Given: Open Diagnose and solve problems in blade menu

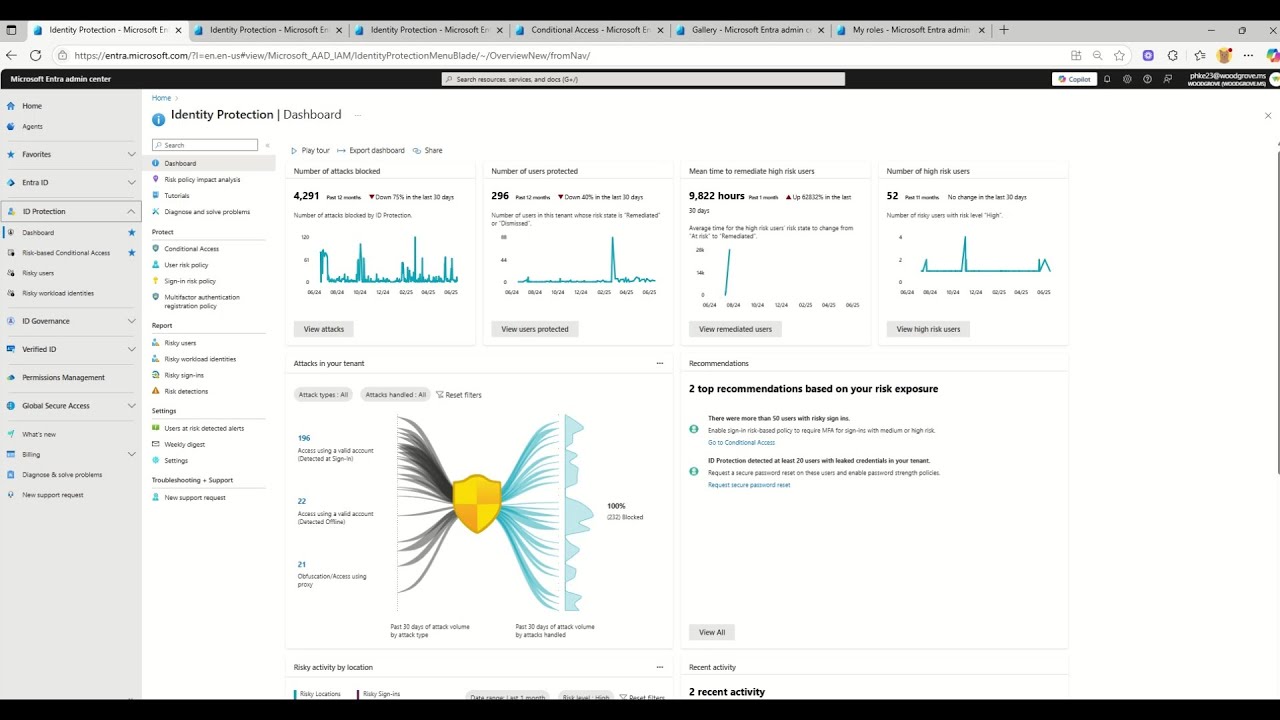Looking at the screenshot, I should [207, 212].
